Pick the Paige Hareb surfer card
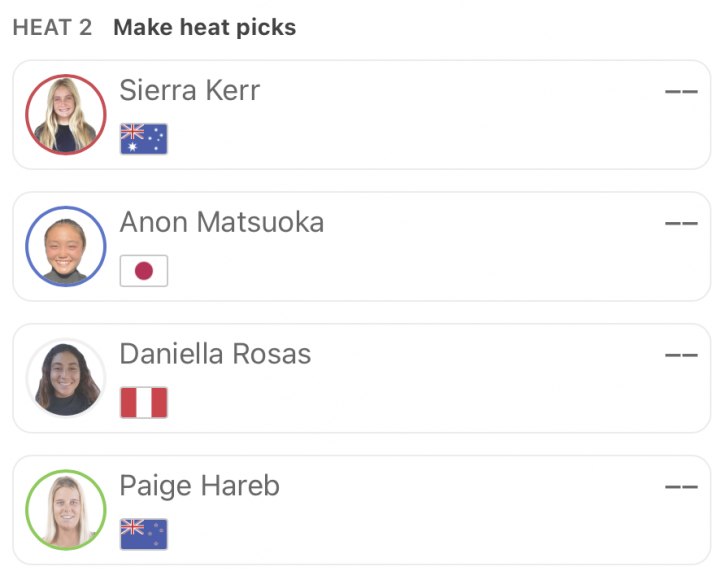The height and width of the screenshot is (571, 722). tap(362, 510)
